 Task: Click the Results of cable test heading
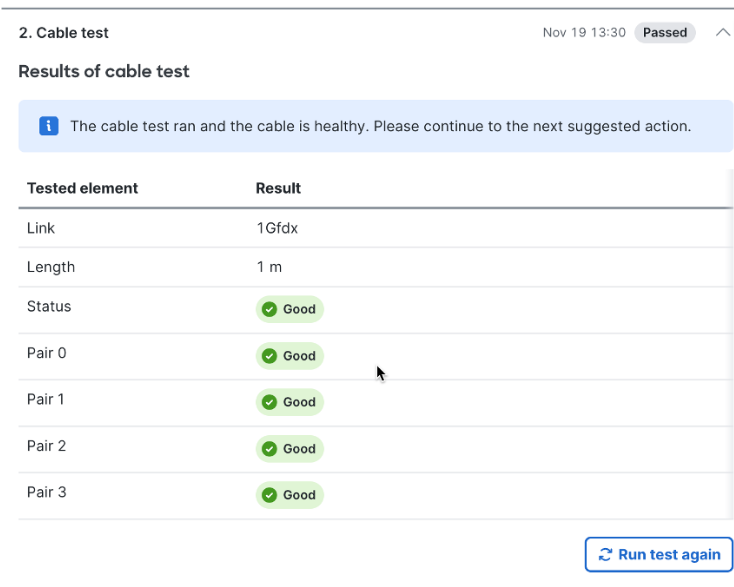click(104, 71)
